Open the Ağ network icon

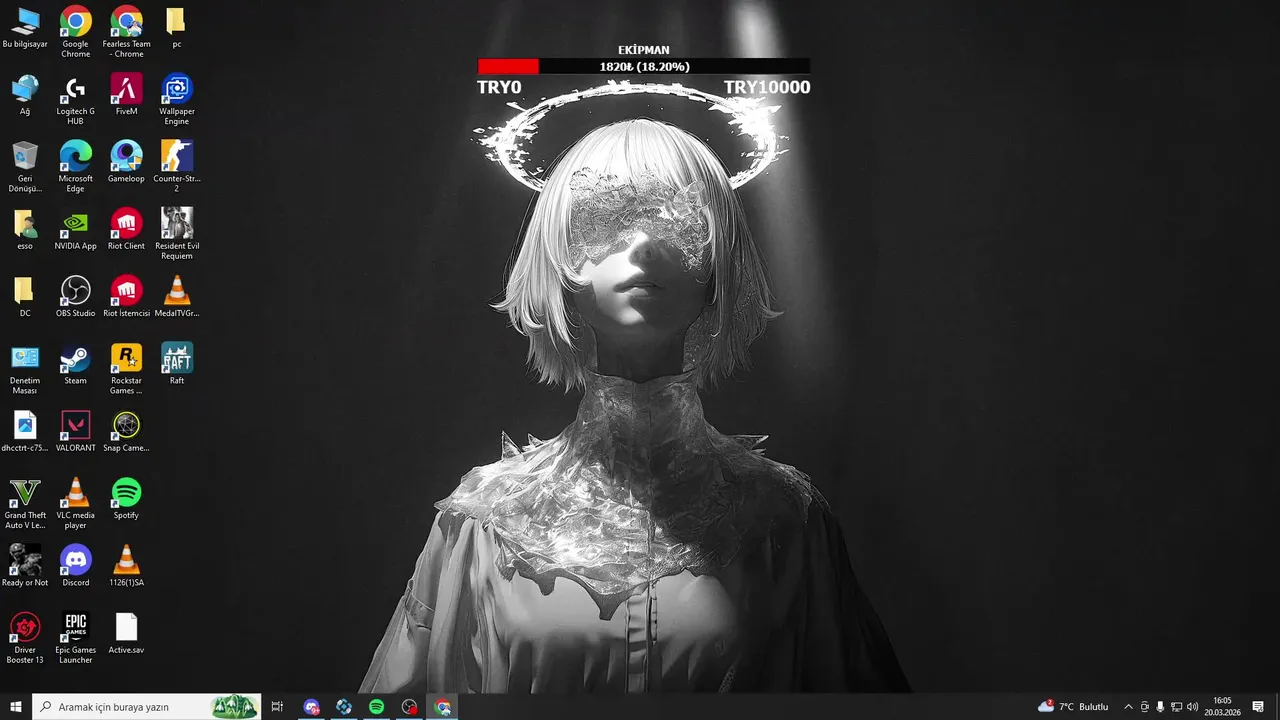pyautogui.click(x=25, y=95)
